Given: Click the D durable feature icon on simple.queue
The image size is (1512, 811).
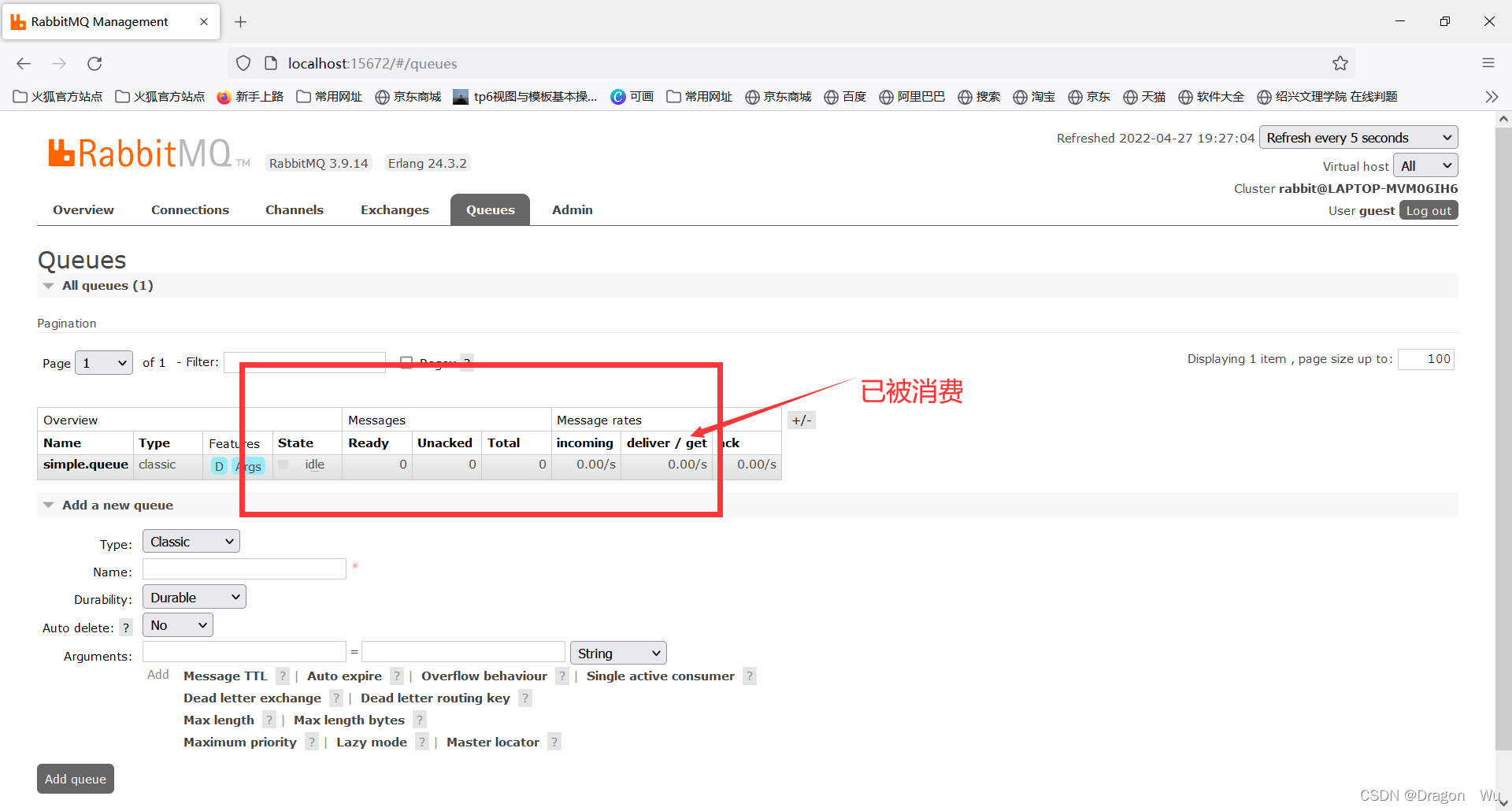Looking at the screenshot, I should [218, 465].
